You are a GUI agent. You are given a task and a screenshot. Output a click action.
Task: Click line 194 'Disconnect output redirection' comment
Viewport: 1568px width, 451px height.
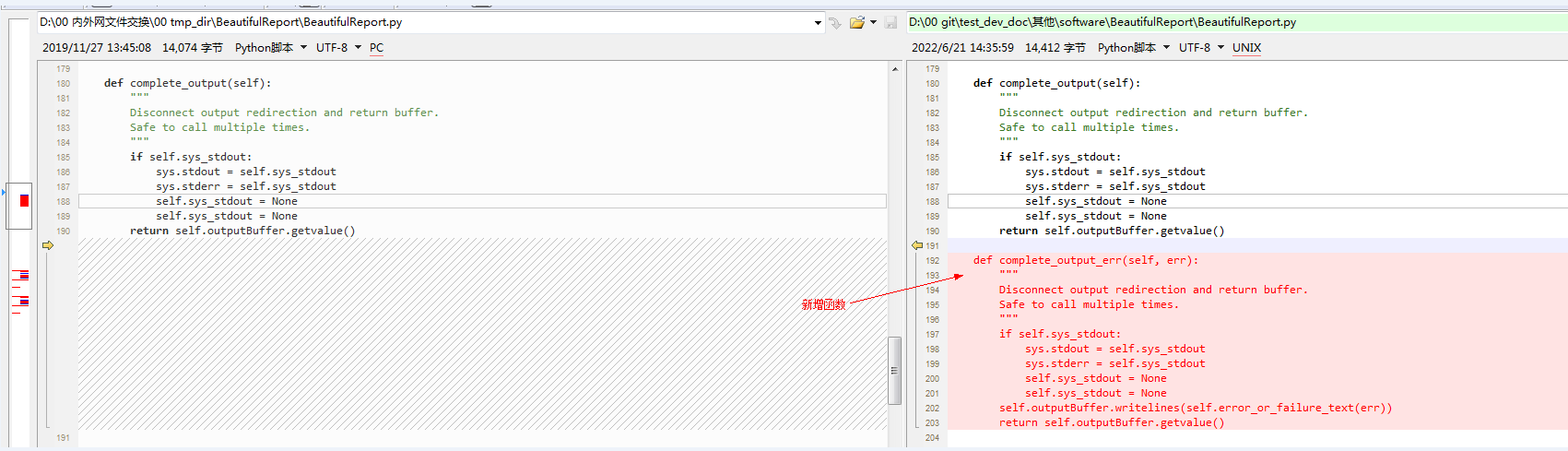(1153, 290)
